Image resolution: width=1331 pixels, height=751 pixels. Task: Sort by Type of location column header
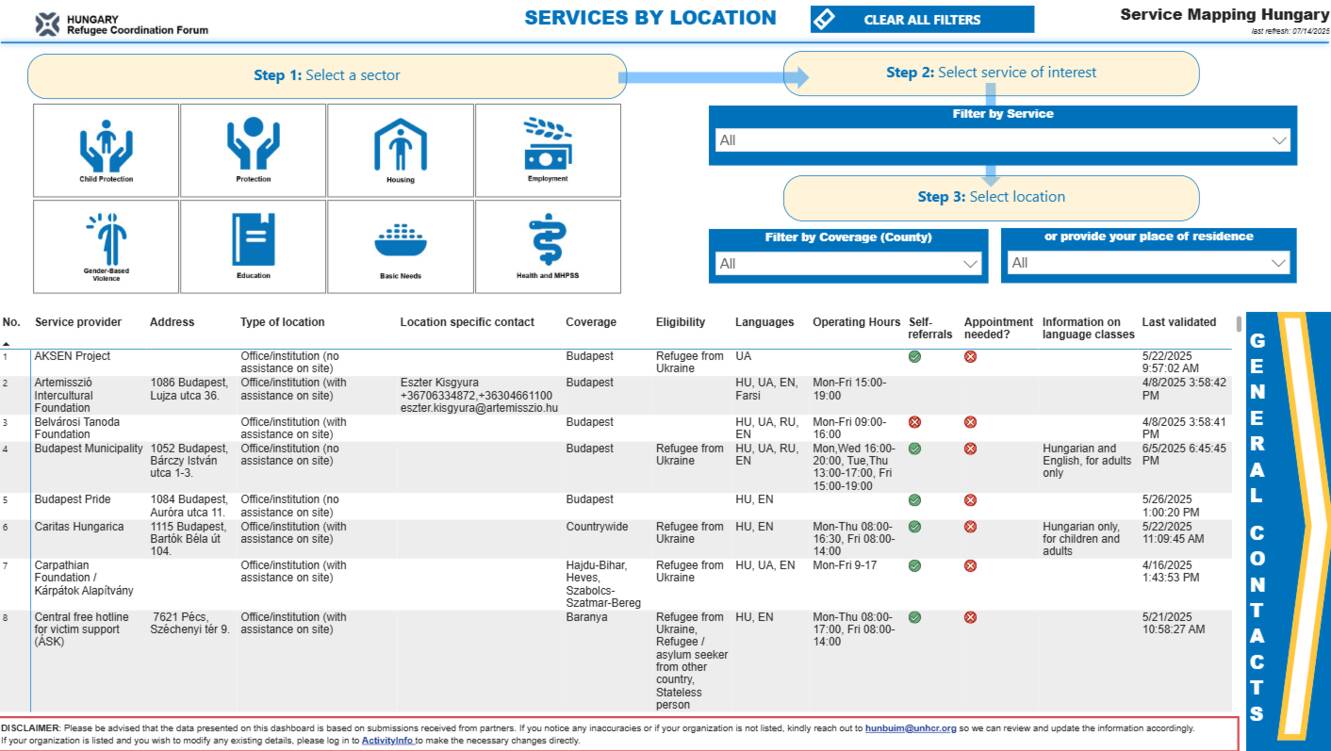[282, 322]
